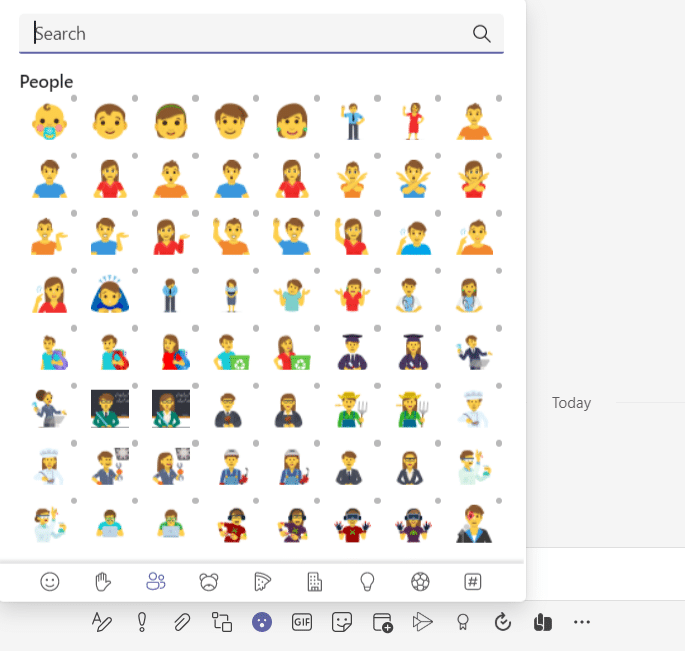Set delivery options with exclamation icon

click(x=142, y=622)
